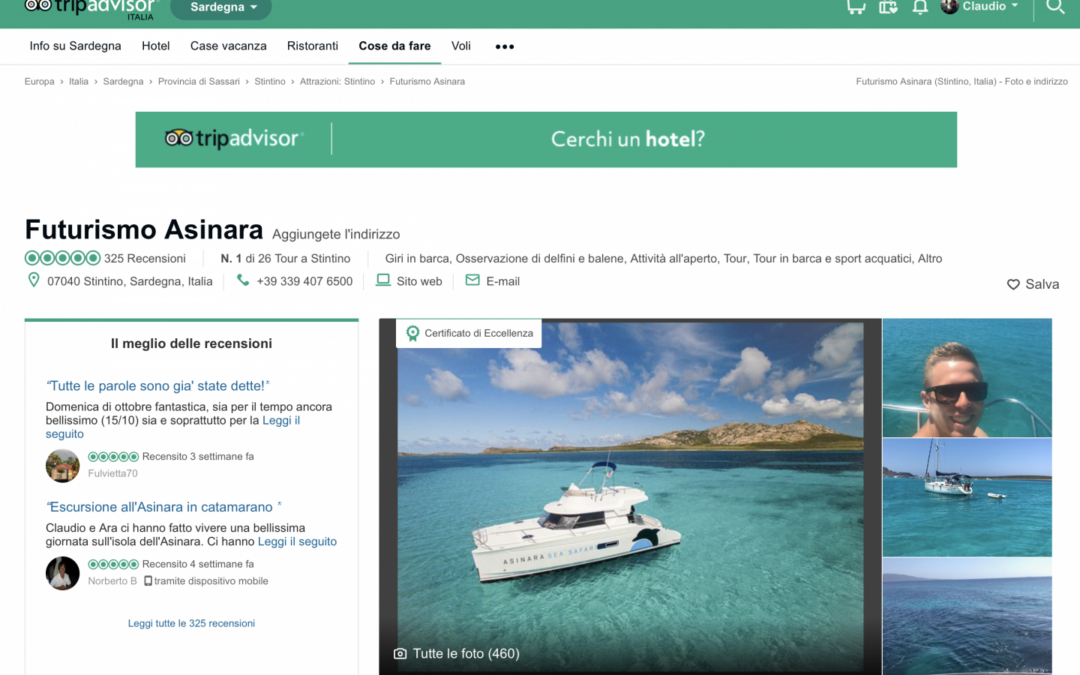Click the Norberto B username
1080x675 pixels.
point(112,581)
